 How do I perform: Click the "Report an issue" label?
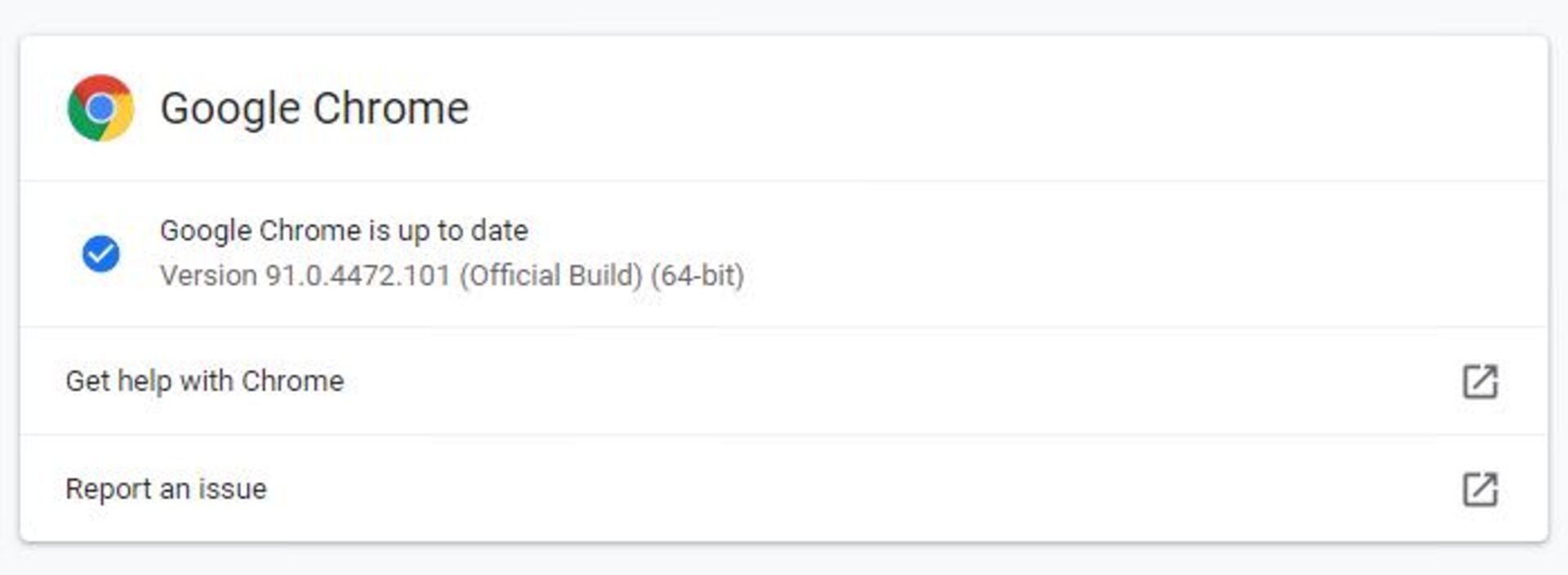(166, 488)
